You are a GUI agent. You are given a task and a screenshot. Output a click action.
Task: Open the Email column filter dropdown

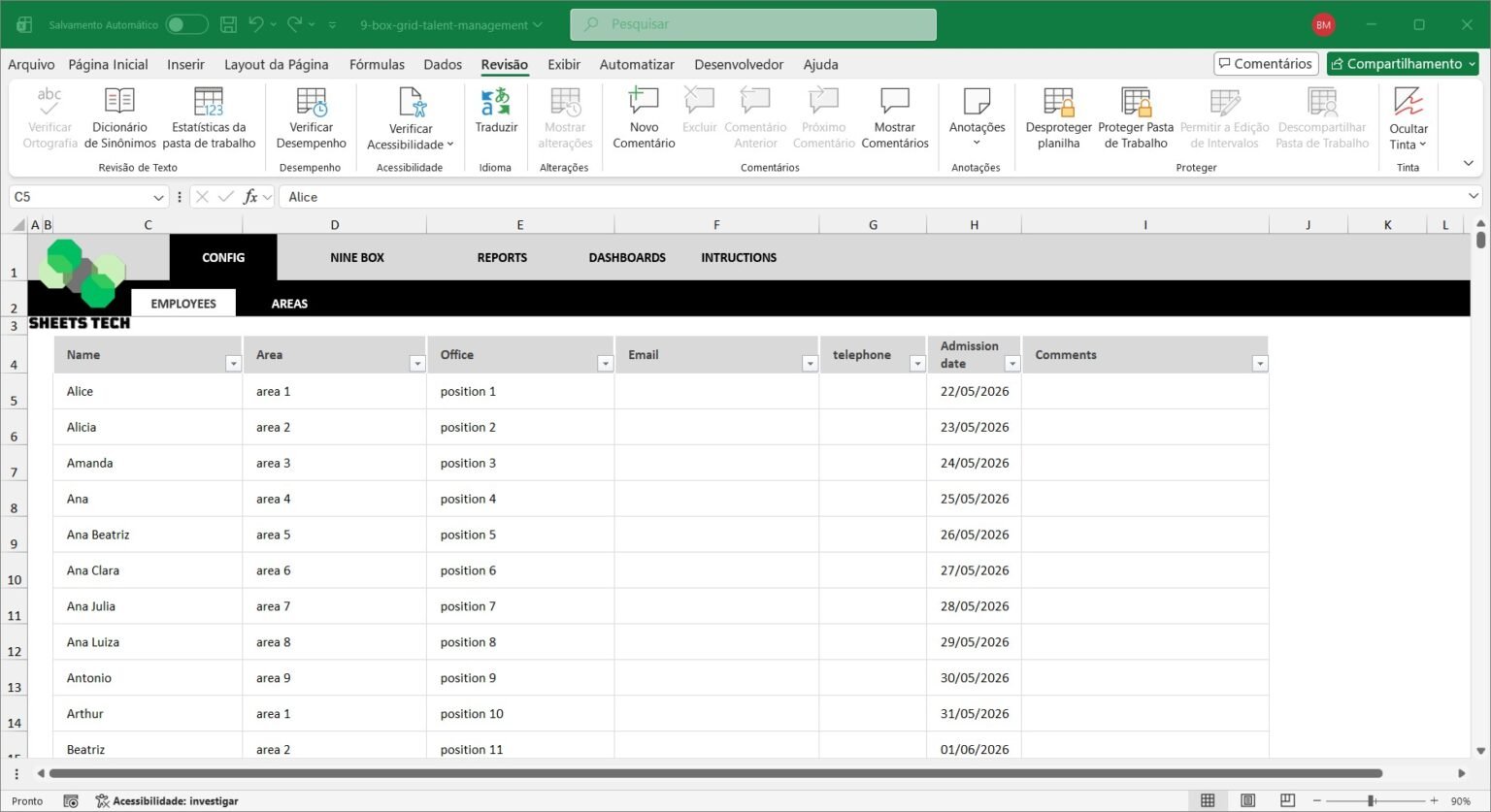pyautogui.click(x=810, y=364)
